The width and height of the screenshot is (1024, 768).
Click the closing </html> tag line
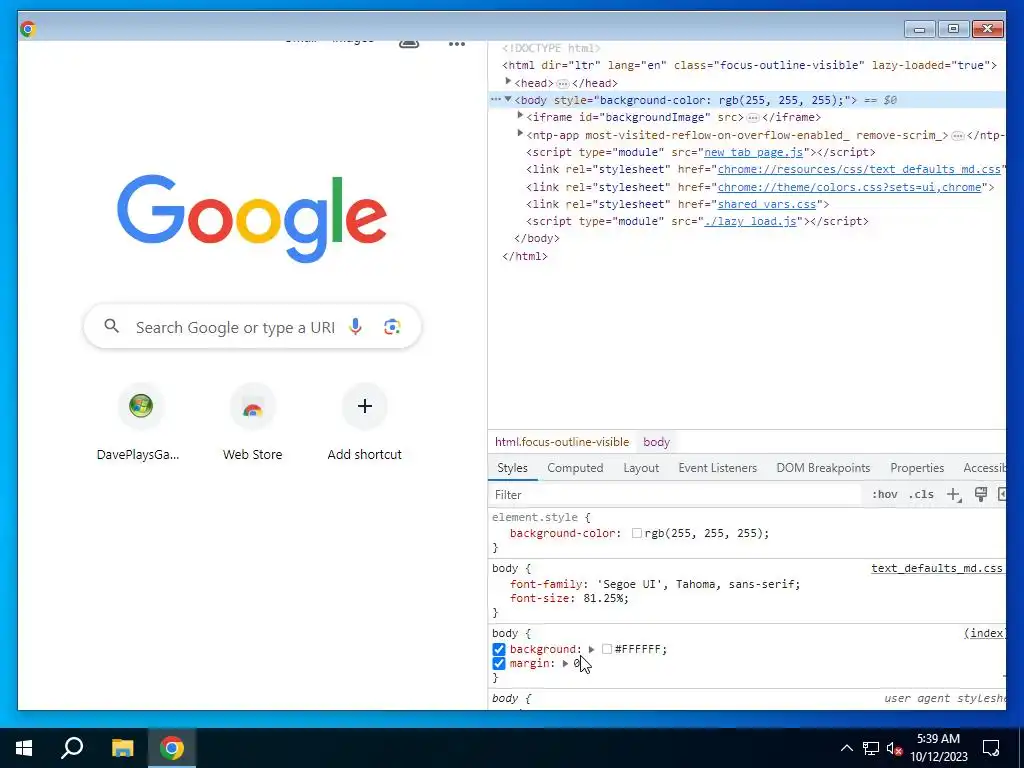524,256
